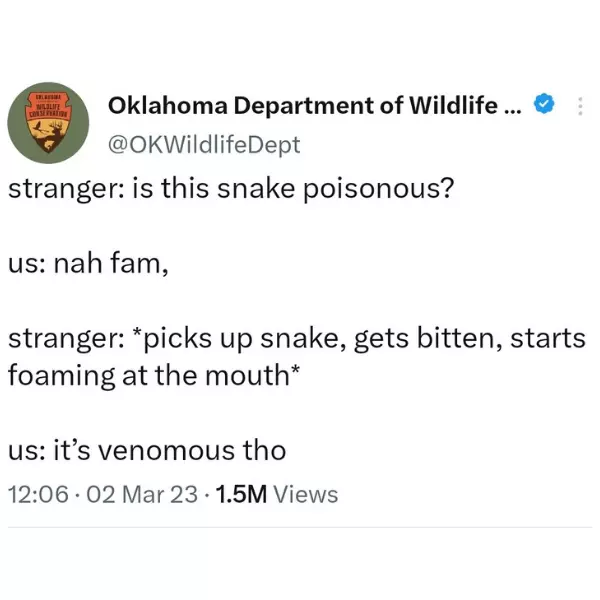This screenshot has width=600, height=600.
Task: Click the "us: nah fam," line
Action: point(95,265)
